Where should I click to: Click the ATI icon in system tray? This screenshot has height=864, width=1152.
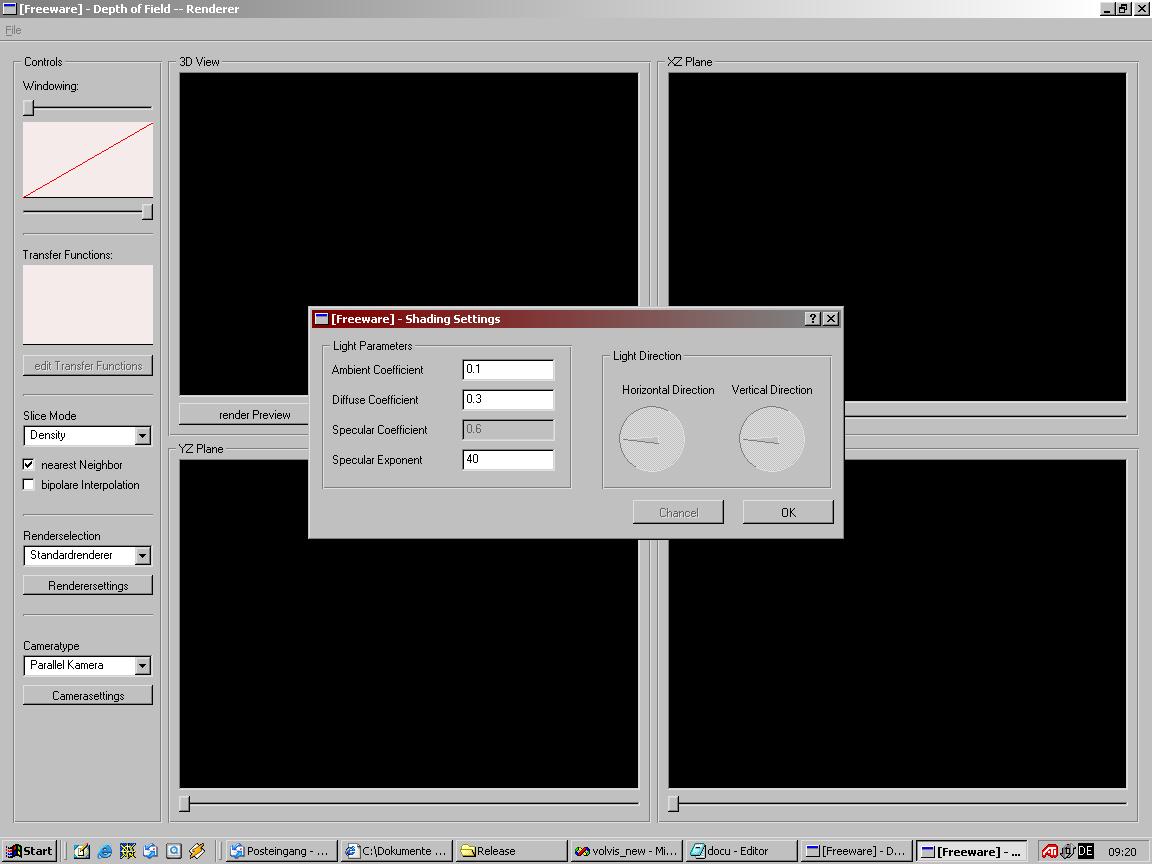[1049, 851]
